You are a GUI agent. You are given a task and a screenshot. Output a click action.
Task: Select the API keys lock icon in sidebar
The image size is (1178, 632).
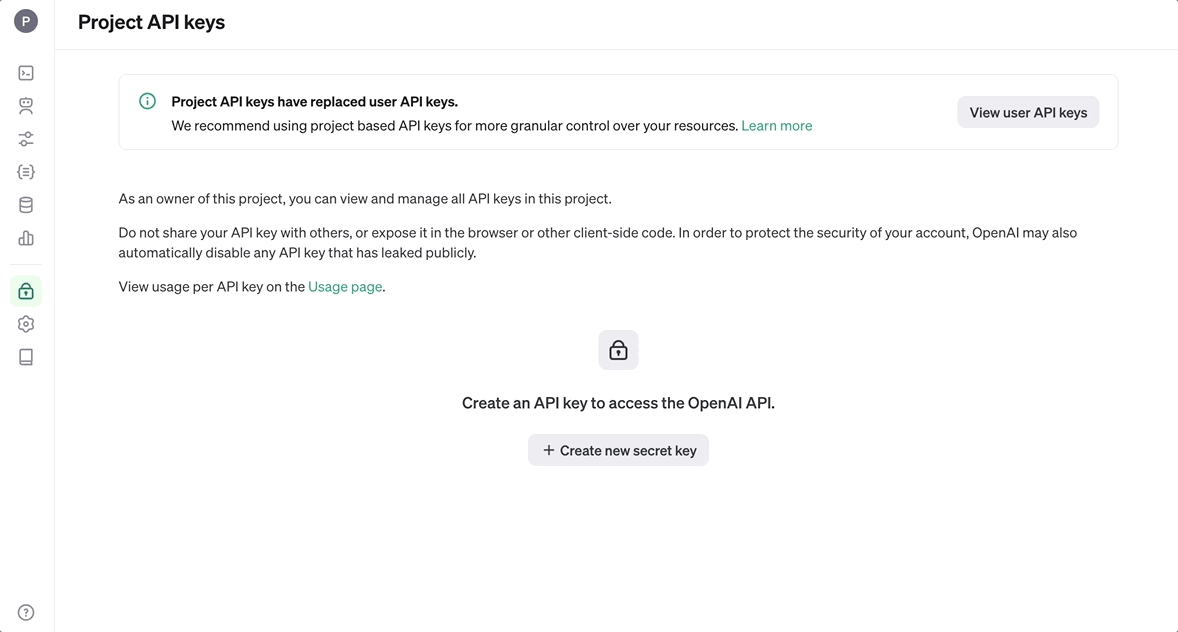coord(26,291)
